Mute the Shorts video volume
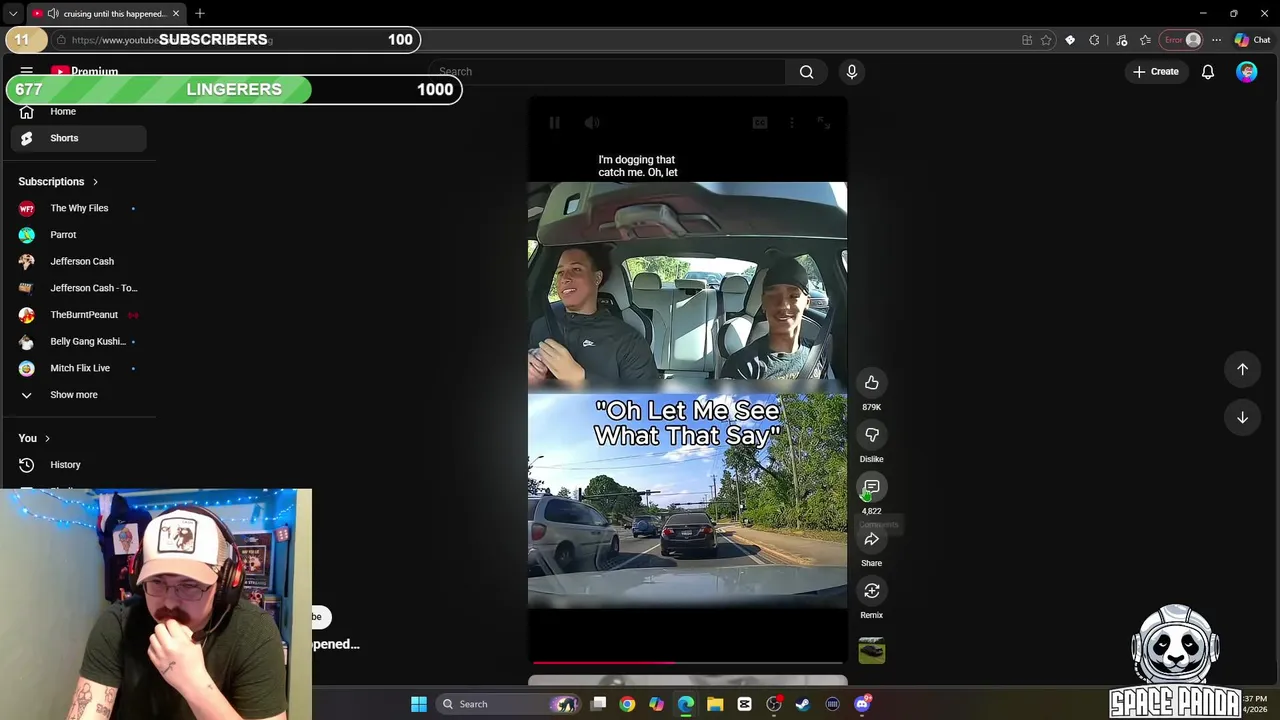The width and height of the screenshot is (1280, 720). pos(592,123)
